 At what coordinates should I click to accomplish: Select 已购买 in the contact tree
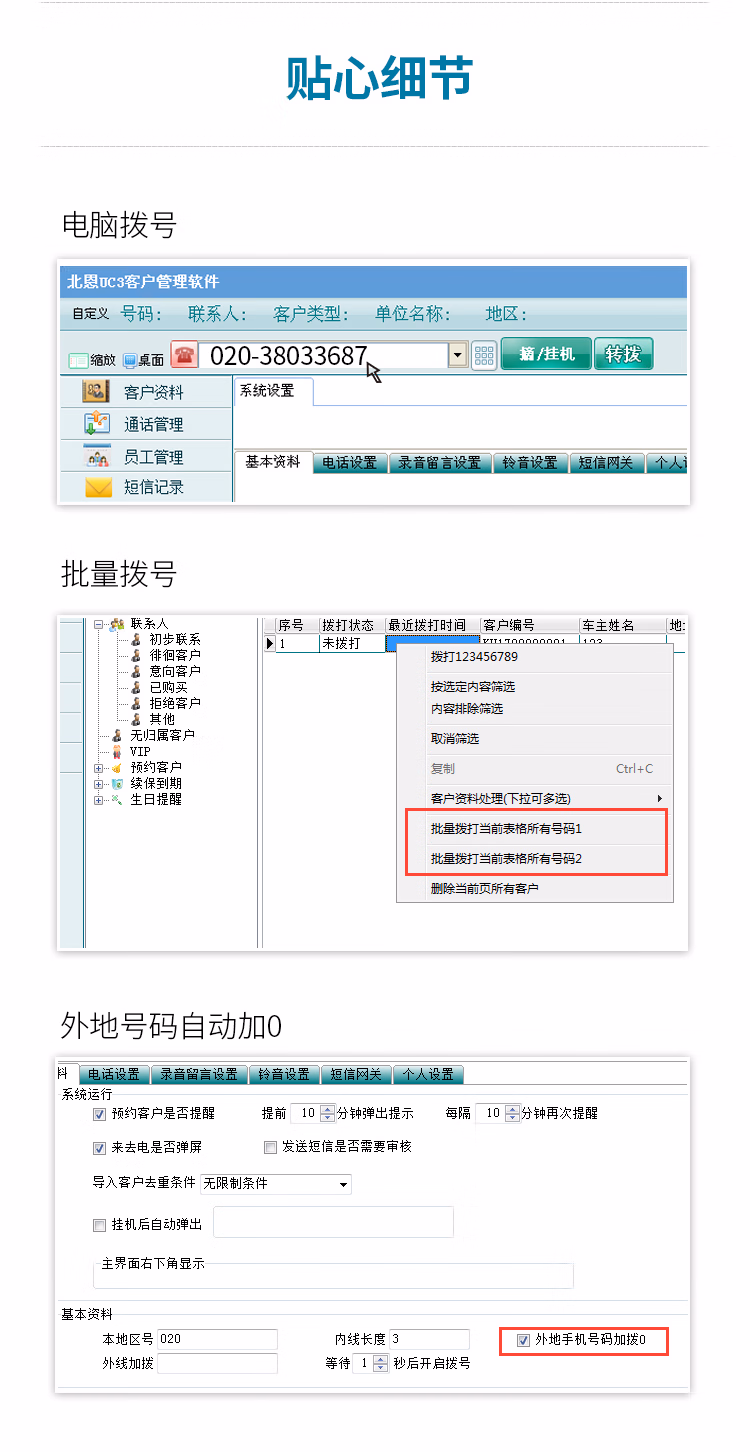pos(168,687)
